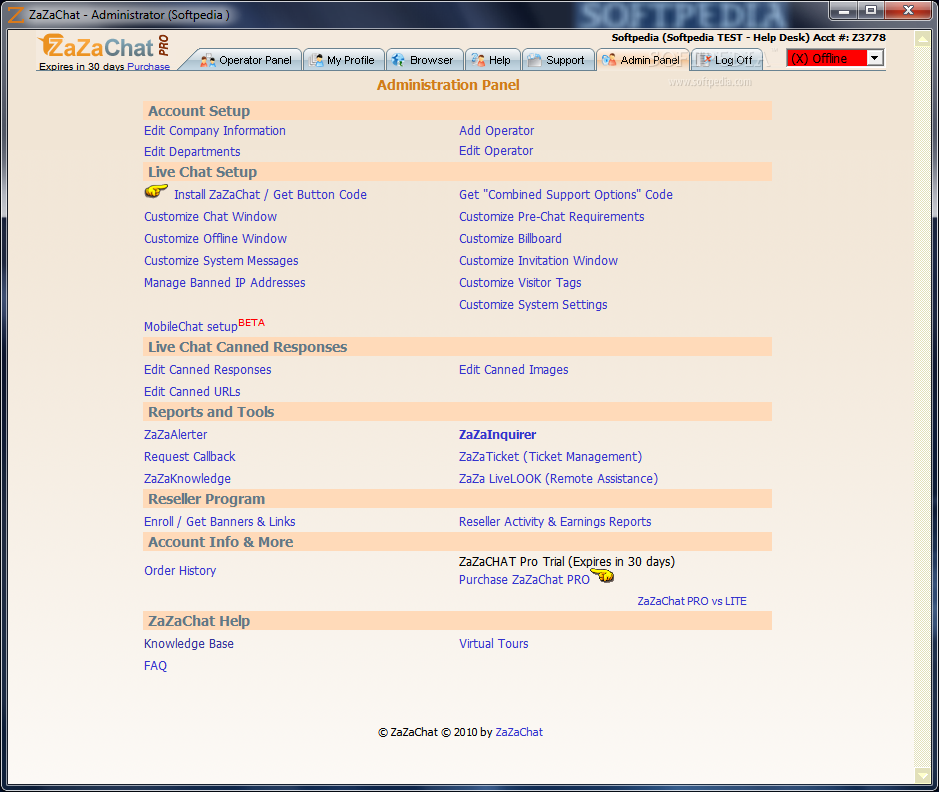Image resolution: width=939 pixels, height=792 pixels.
Task: Click the scrollbar down arrow
Action: [922, 775]
